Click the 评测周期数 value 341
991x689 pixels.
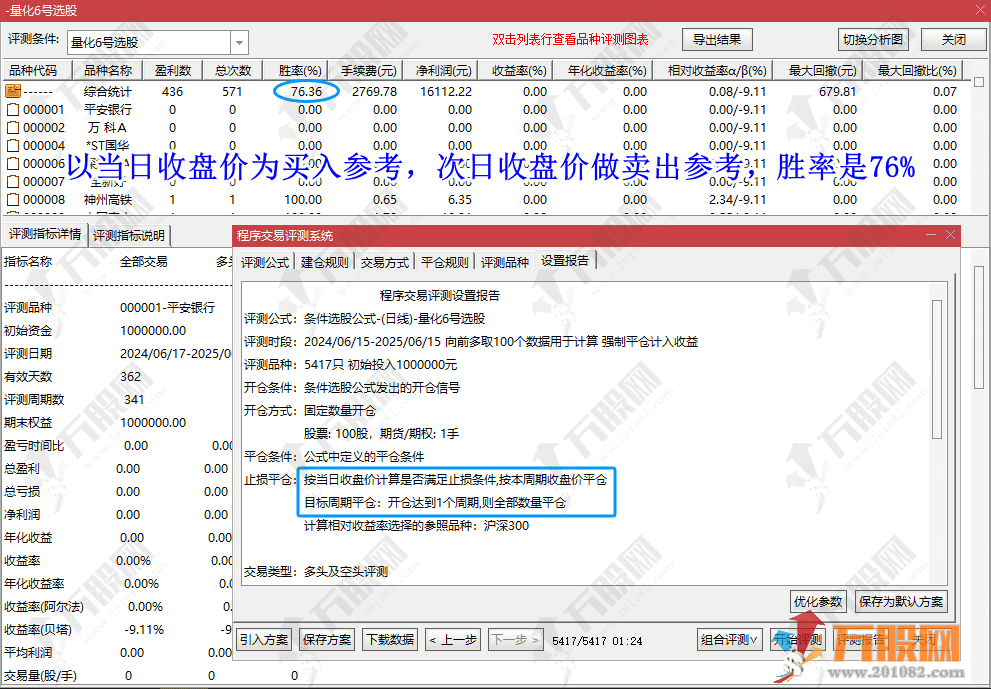(x=134, y=399)
